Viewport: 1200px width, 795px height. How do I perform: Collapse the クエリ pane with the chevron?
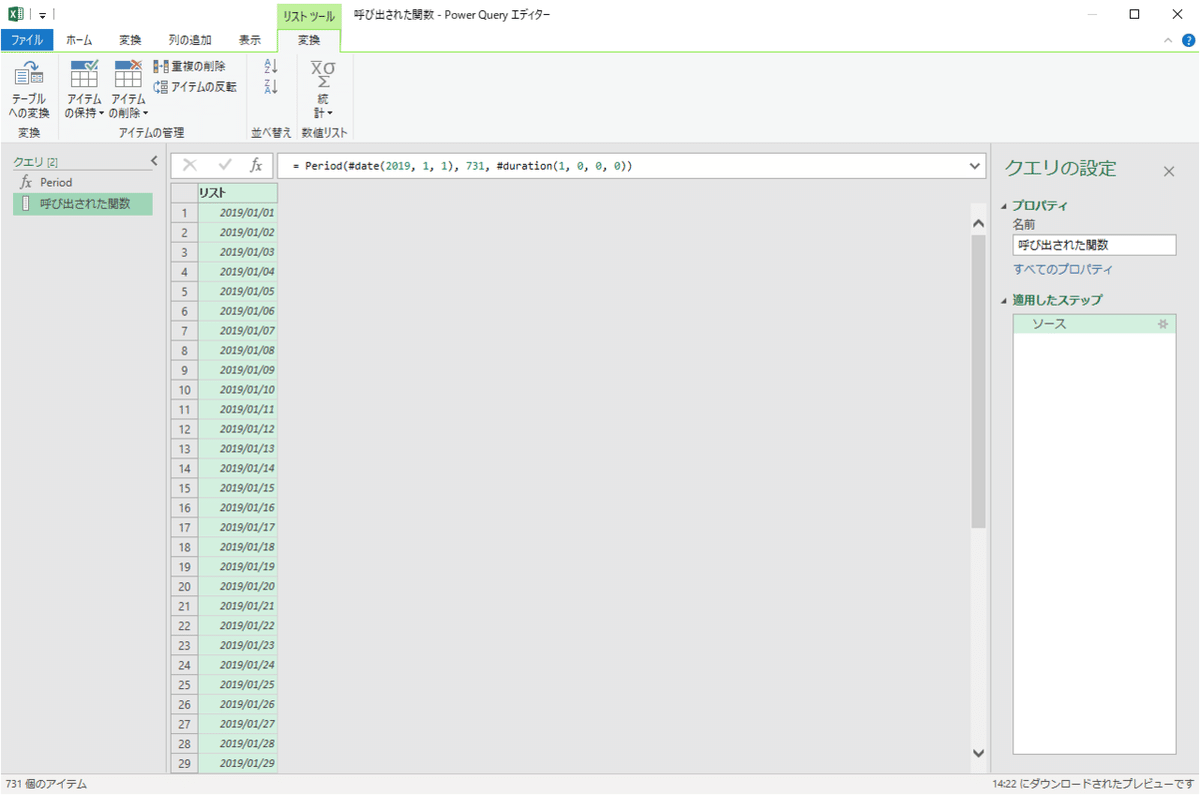154,160
